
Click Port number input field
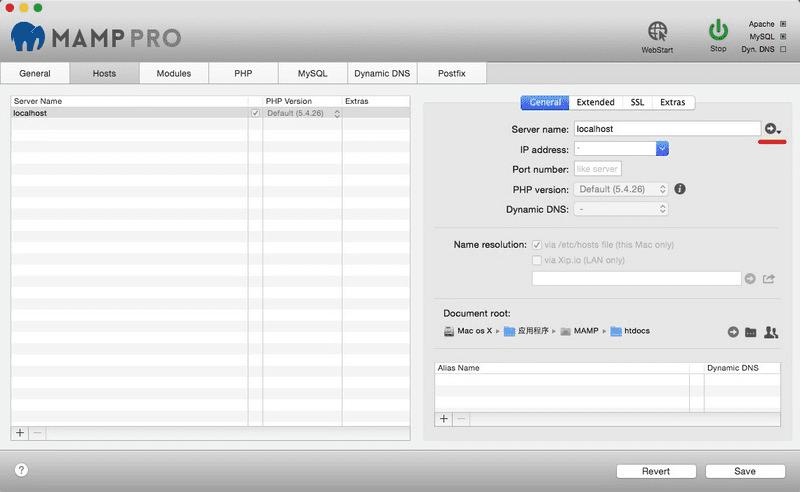click(x=597, y=169)
